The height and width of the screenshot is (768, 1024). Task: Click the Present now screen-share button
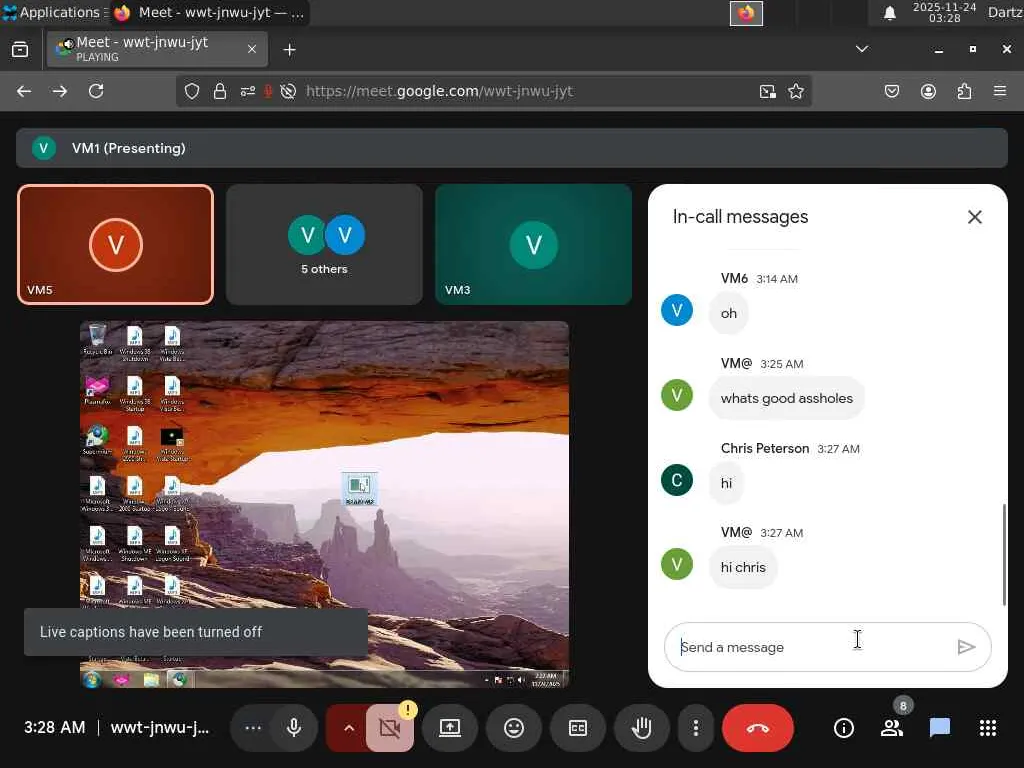450,728
